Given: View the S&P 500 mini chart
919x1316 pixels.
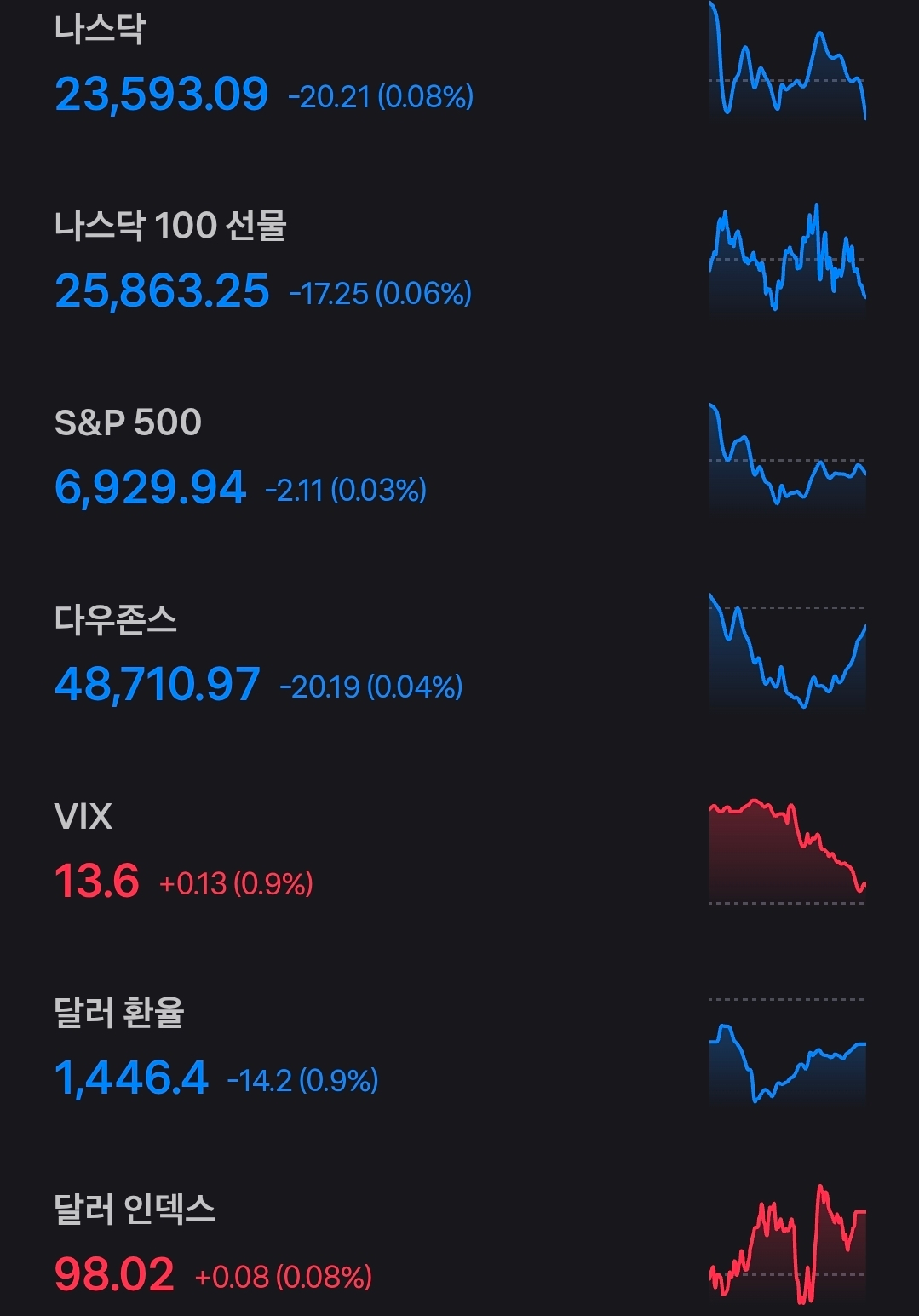Looking at the screenshot, I should (x=787, y=457).
